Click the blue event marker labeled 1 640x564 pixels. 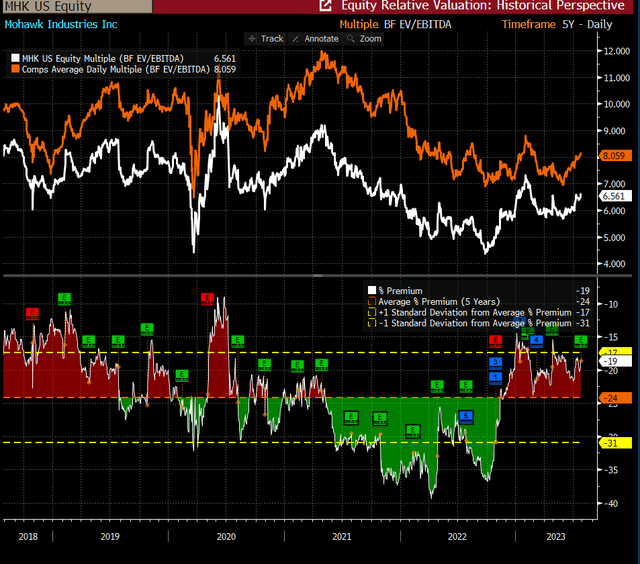(496, 377)
